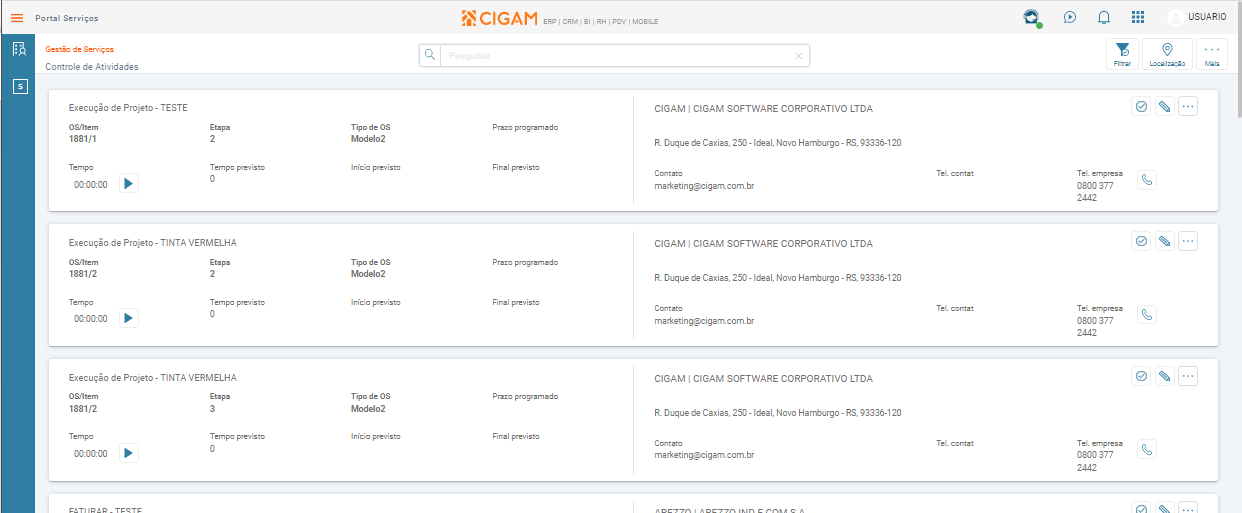
Task: Open attachment icon on TINTA VERMELHA Etapa 2 card
Action: coord(1164,241)
